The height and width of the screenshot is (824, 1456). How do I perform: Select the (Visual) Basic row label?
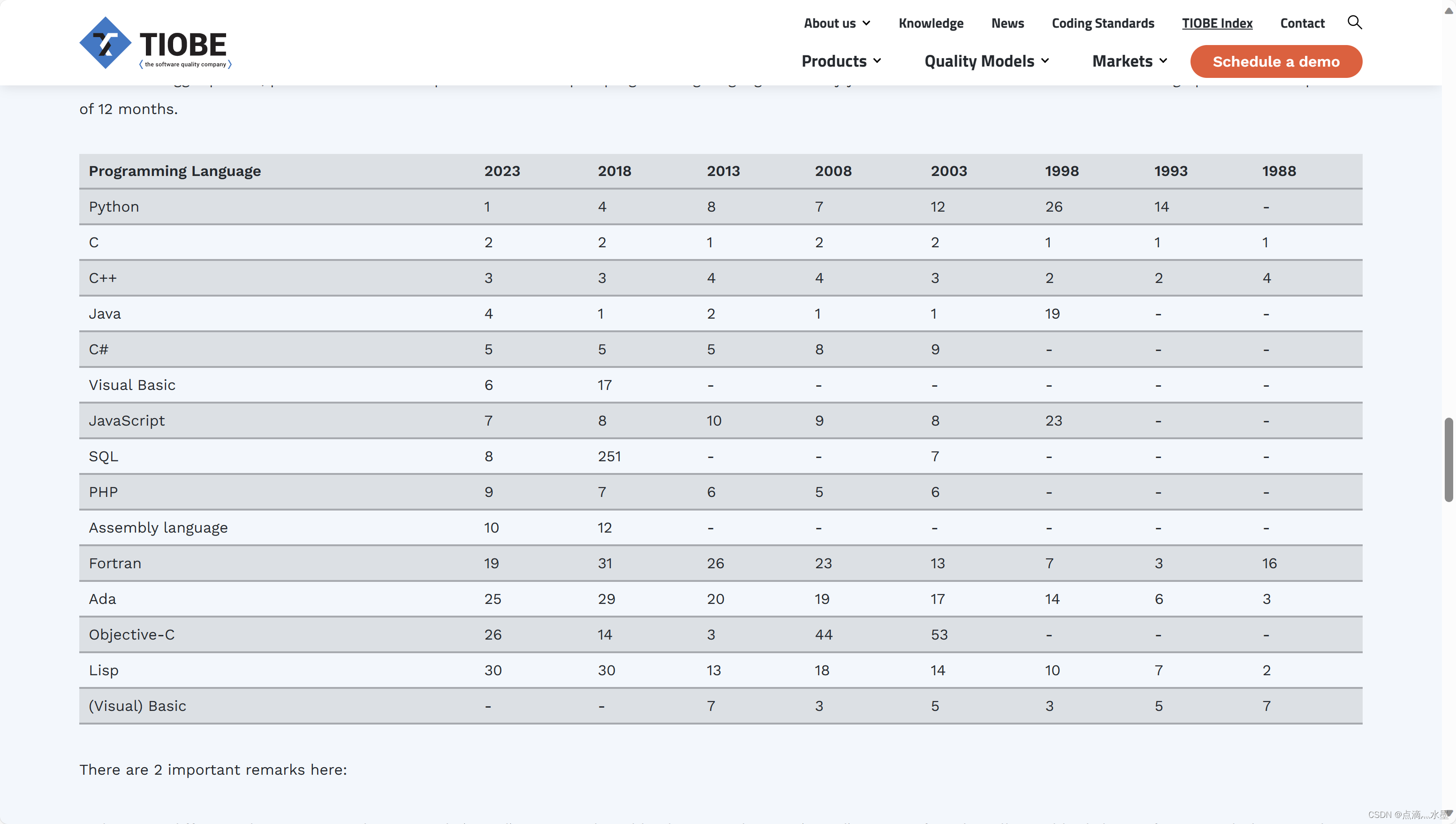[137, 706]
